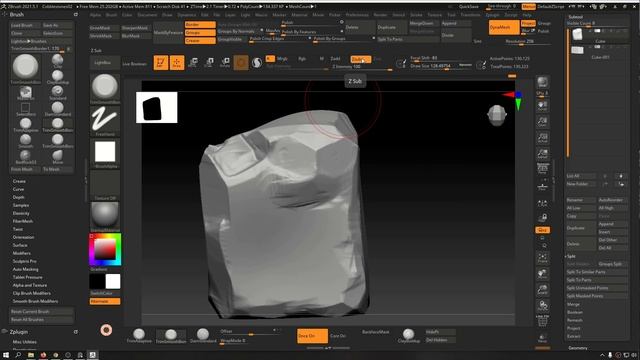Viewport: 640px width, 360px height.
Task: Expand the Merge subtool section
Action: coord(573,304)
